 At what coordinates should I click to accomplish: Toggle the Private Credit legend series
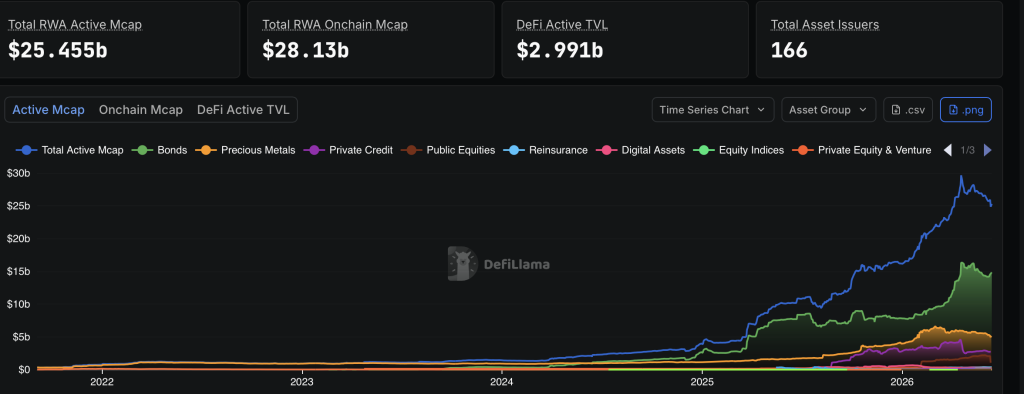[349, 150]
